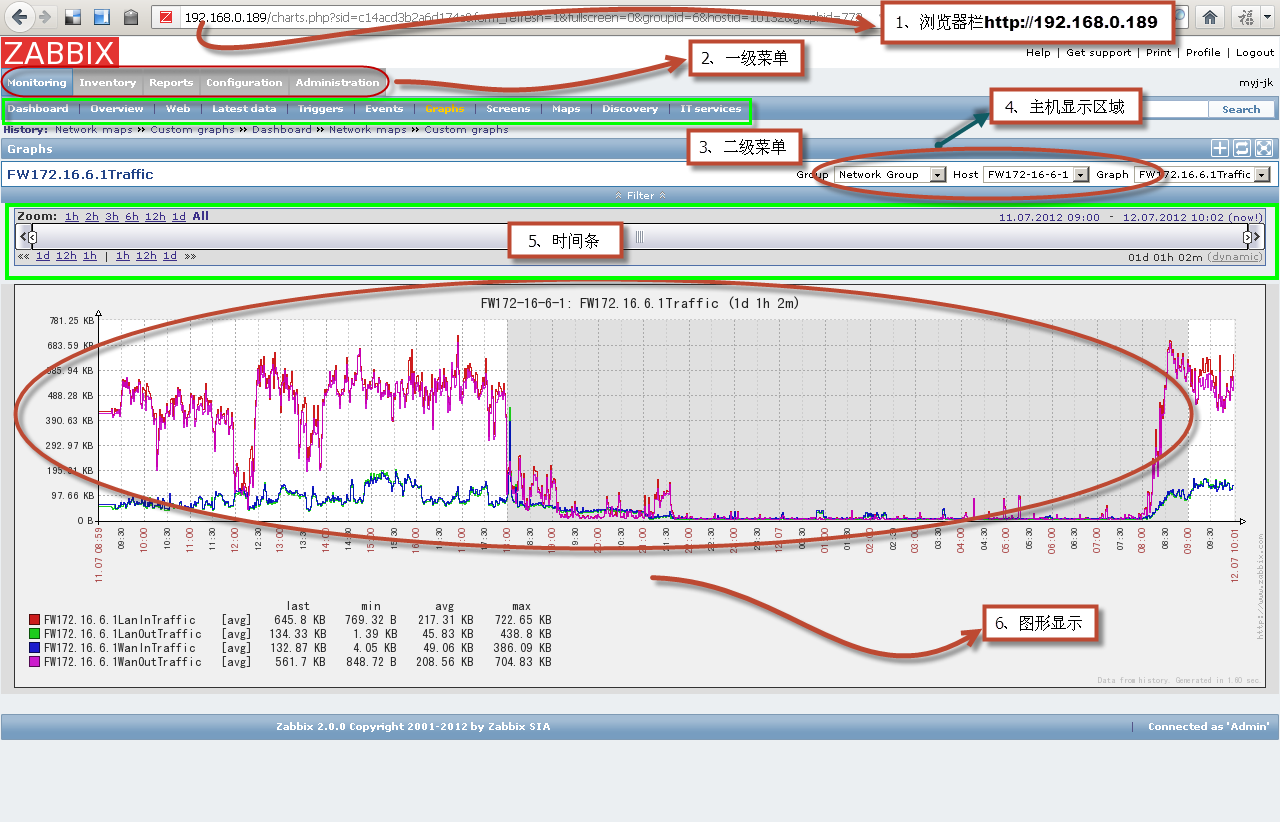Open the Group dropdown showing Network Group

pyautogui.click(x=890, y=175)
